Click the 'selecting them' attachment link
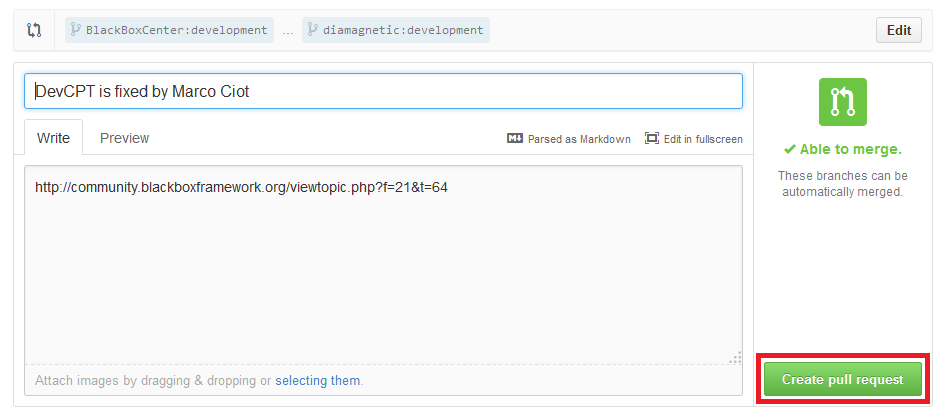942x418 pixels. 318,381
